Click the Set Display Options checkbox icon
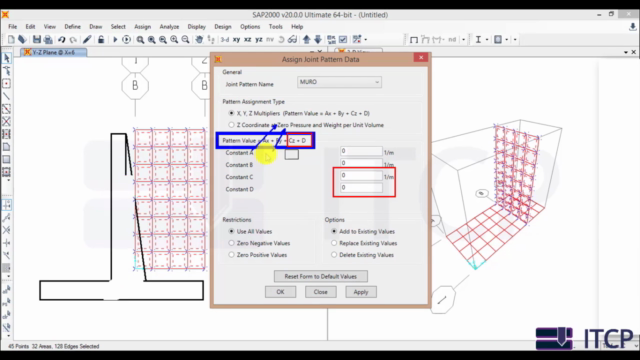The height and width of the screenshot is (360, 640). click(343, 39)
